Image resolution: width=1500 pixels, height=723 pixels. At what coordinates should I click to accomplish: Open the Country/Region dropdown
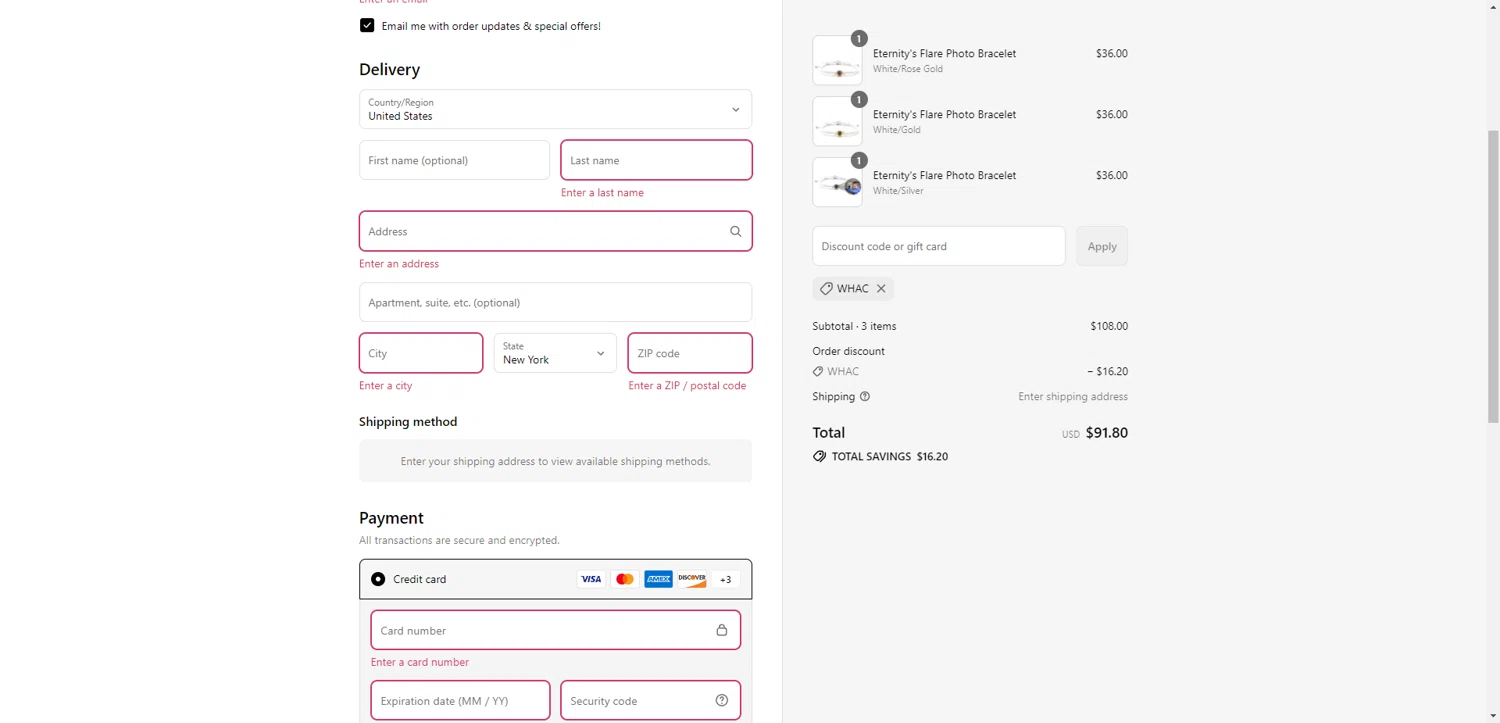point(555,109)
